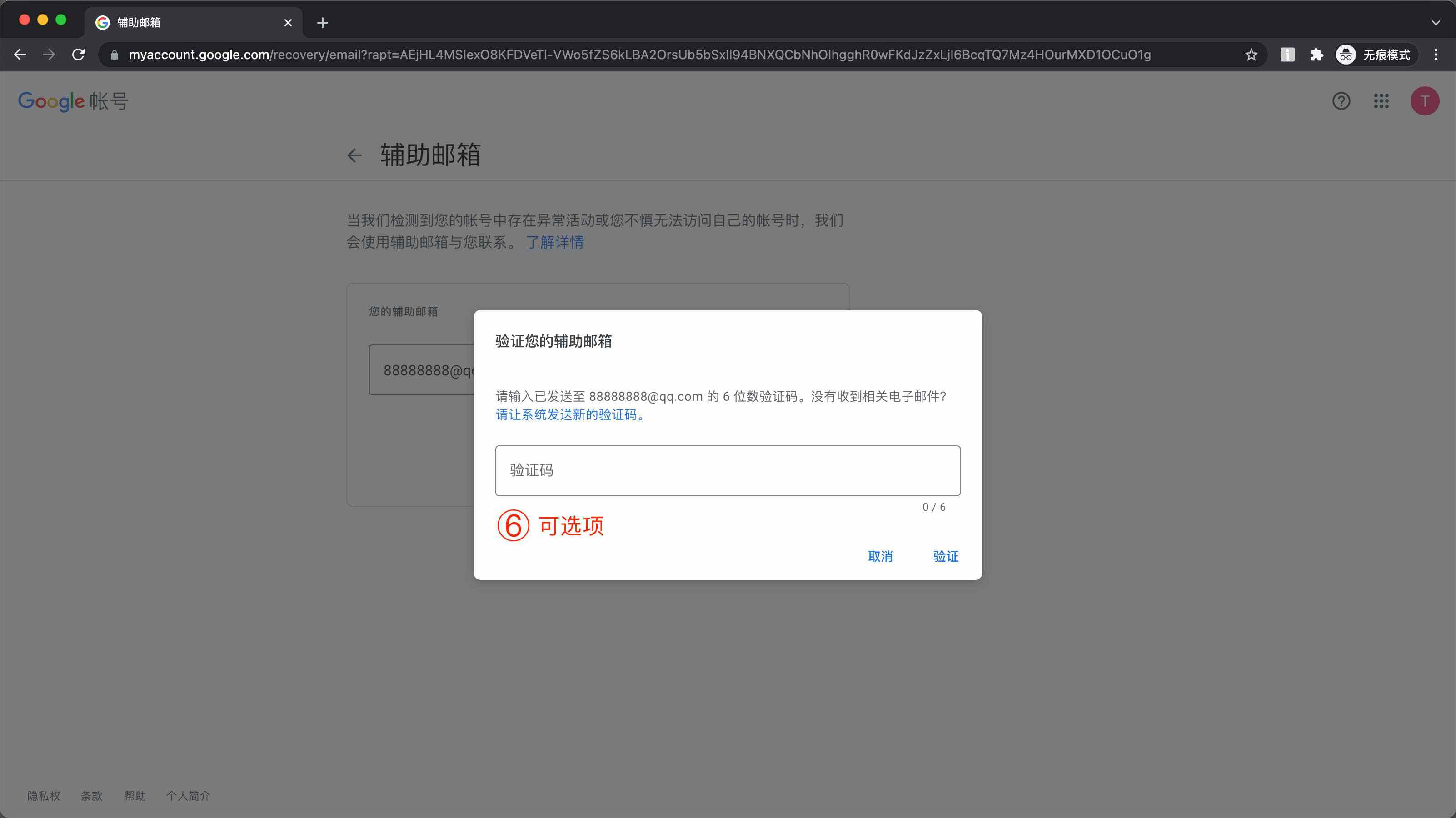Open a new browser tab with the plus button
Screen dimensions: 1456x818
[322, 23]
